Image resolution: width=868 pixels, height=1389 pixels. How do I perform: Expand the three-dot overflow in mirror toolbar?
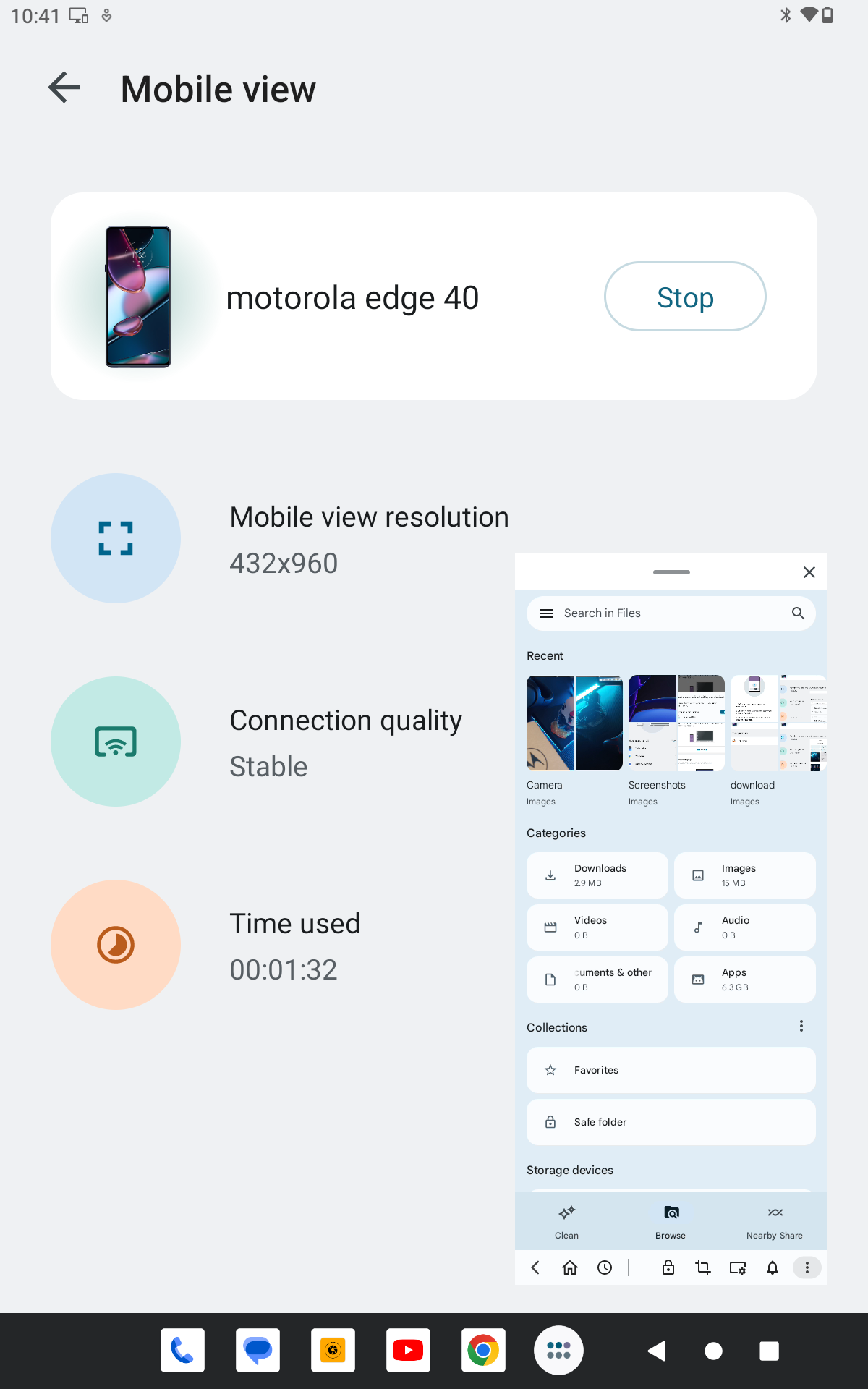click(x=807, y=1267)
